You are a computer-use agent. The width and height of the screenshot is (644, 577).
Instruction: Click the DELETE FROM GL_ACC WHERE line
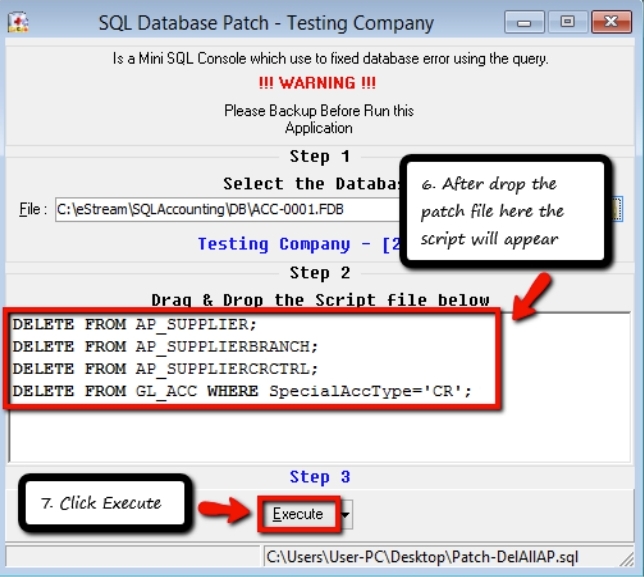click(240, 390)
